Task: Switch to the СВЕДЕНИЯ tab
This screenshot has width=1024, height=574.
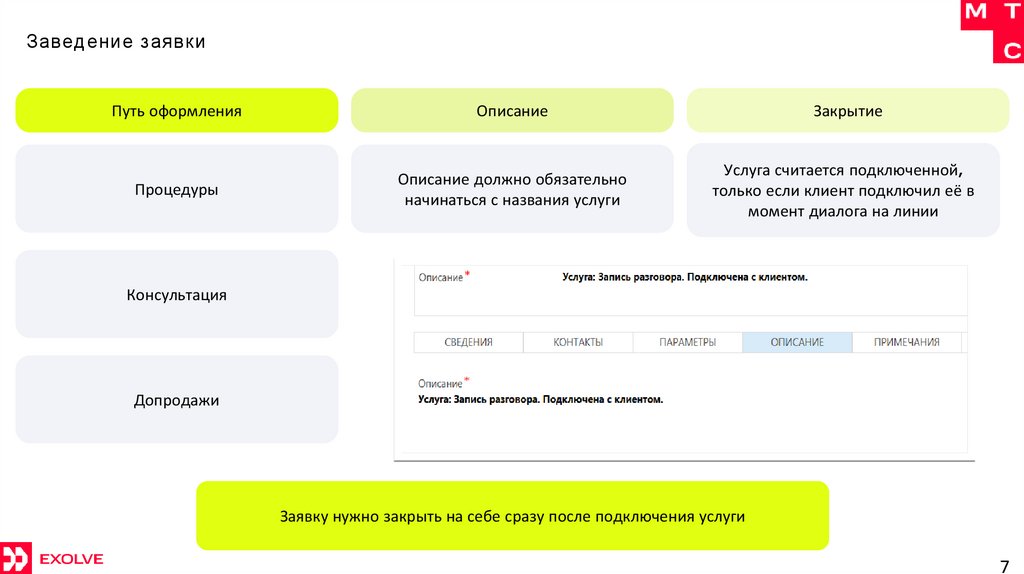Action: tap(468, 342)
